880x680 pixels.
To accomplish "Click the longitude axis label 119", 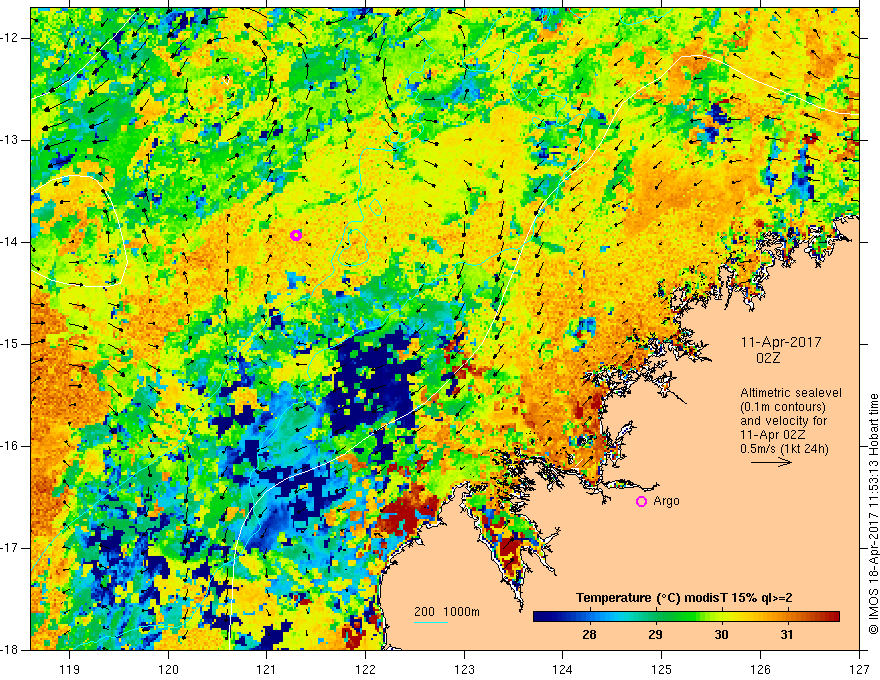I will point(70,669).
